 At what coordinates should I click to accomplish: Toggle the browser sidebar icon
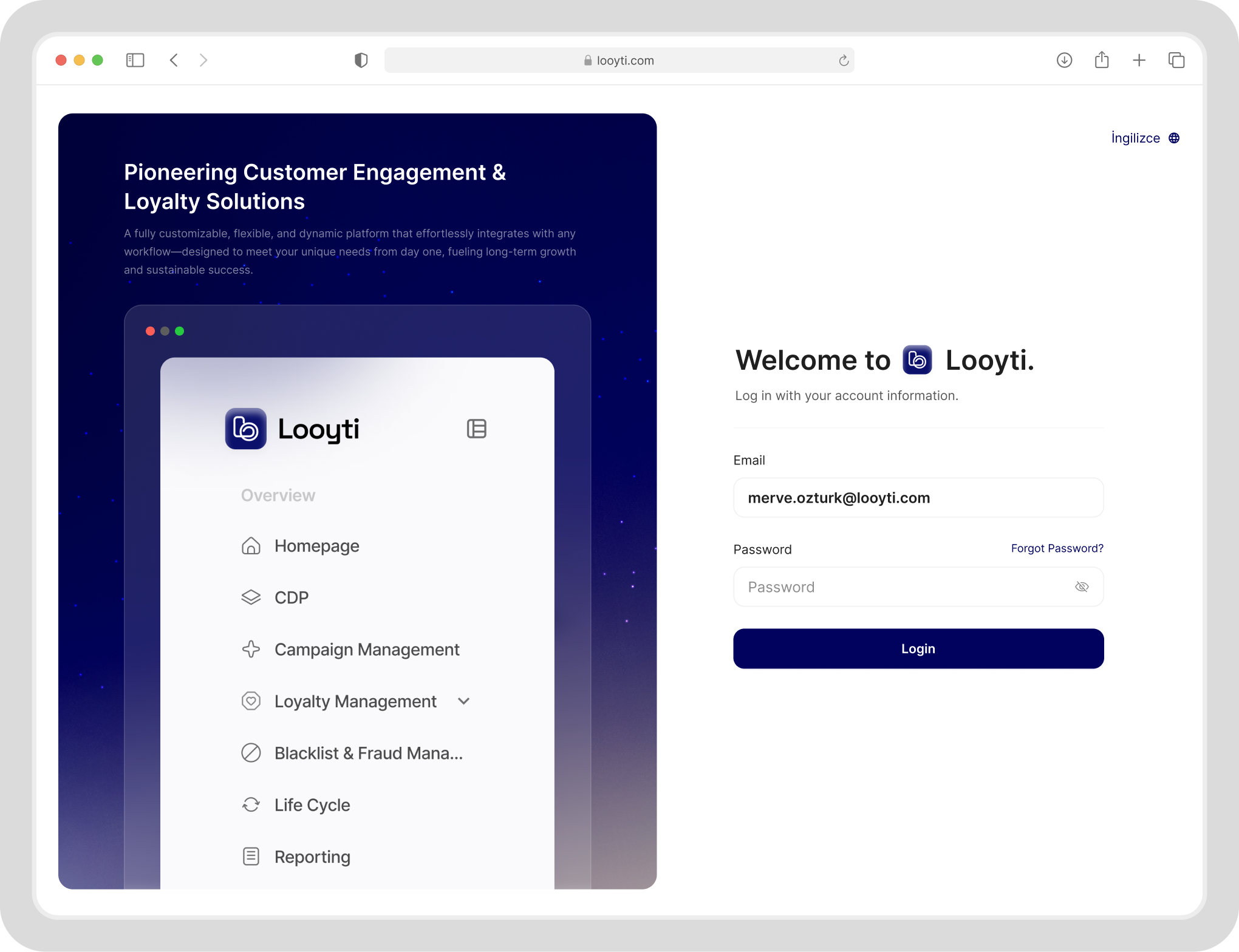(x=135, y=60)
